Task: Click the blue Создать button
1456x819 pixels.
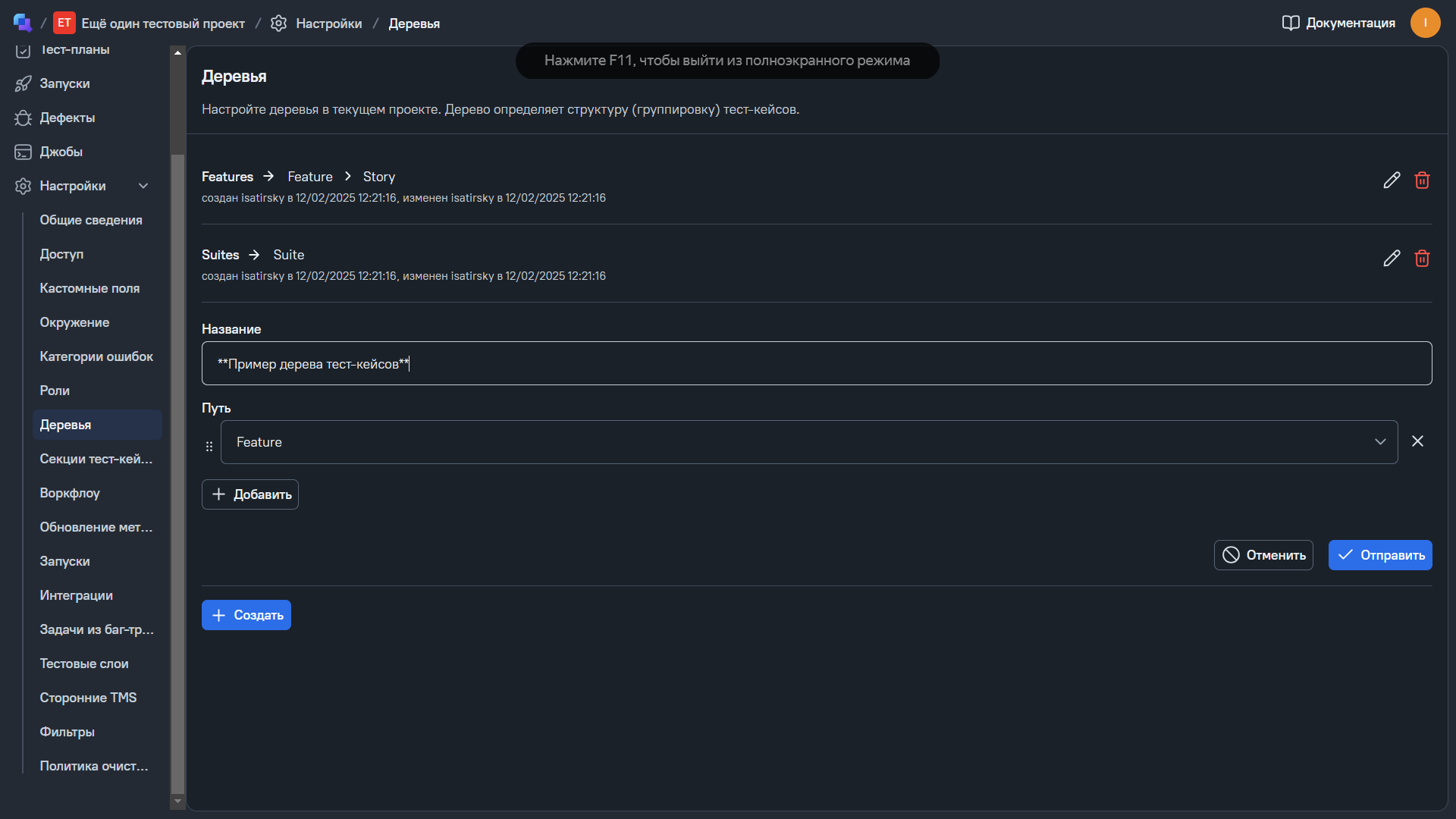Action: (246, 615)
